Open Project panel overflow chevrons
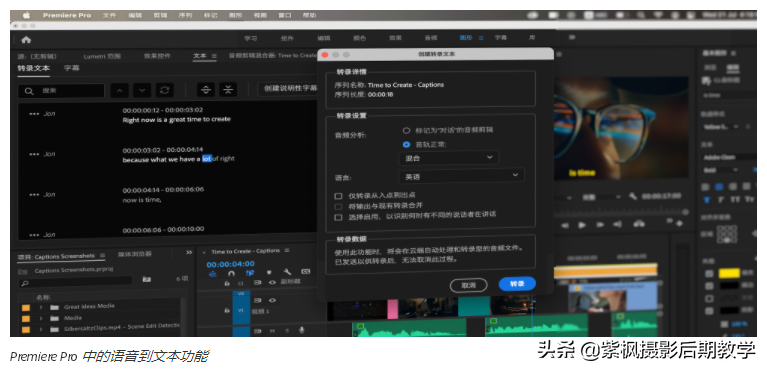This screenshot has height=371, width=767. 189,253
